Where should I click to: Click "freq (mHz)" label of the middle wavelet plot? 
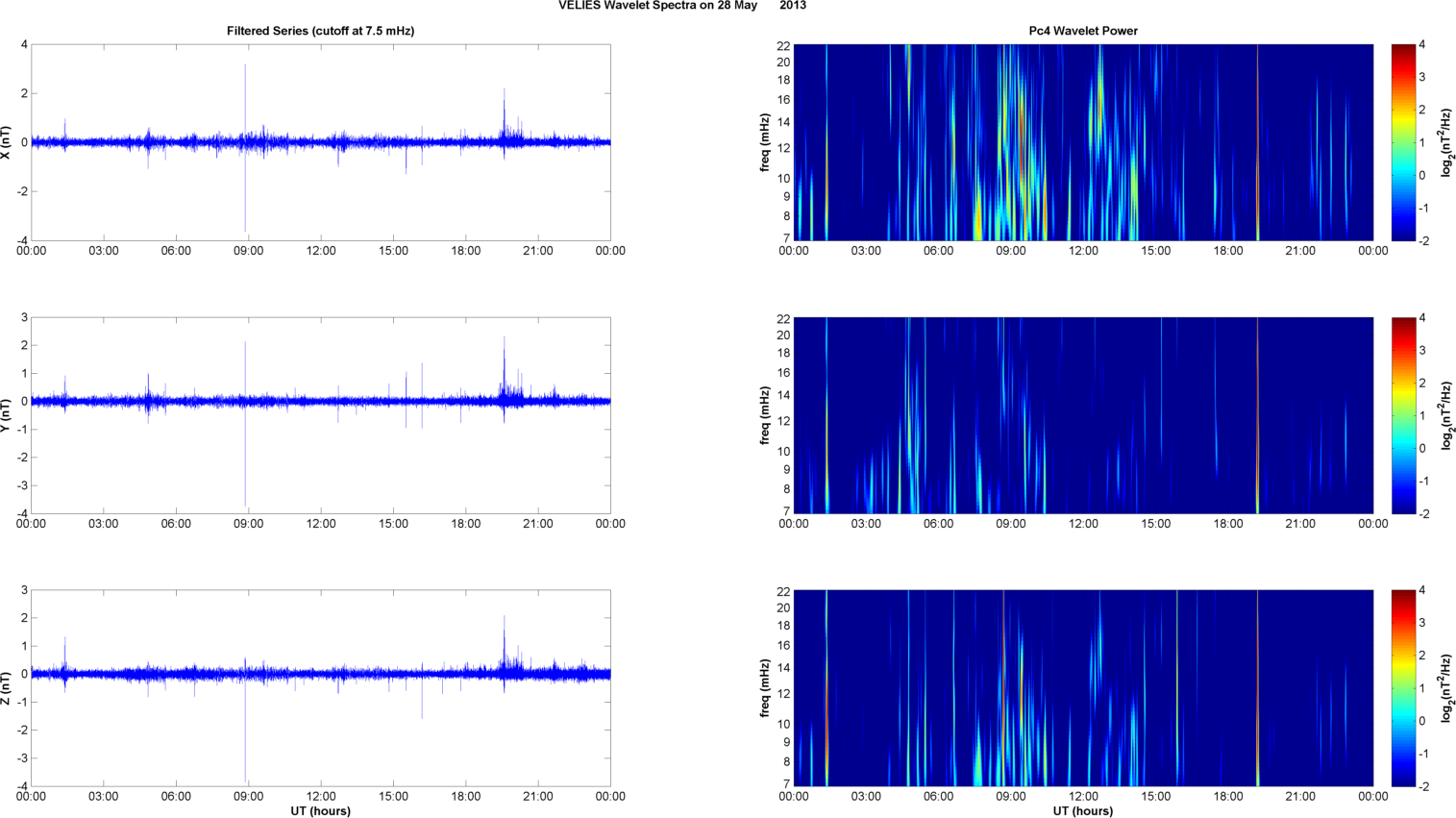pyautogui.click(x=765, y=415)
